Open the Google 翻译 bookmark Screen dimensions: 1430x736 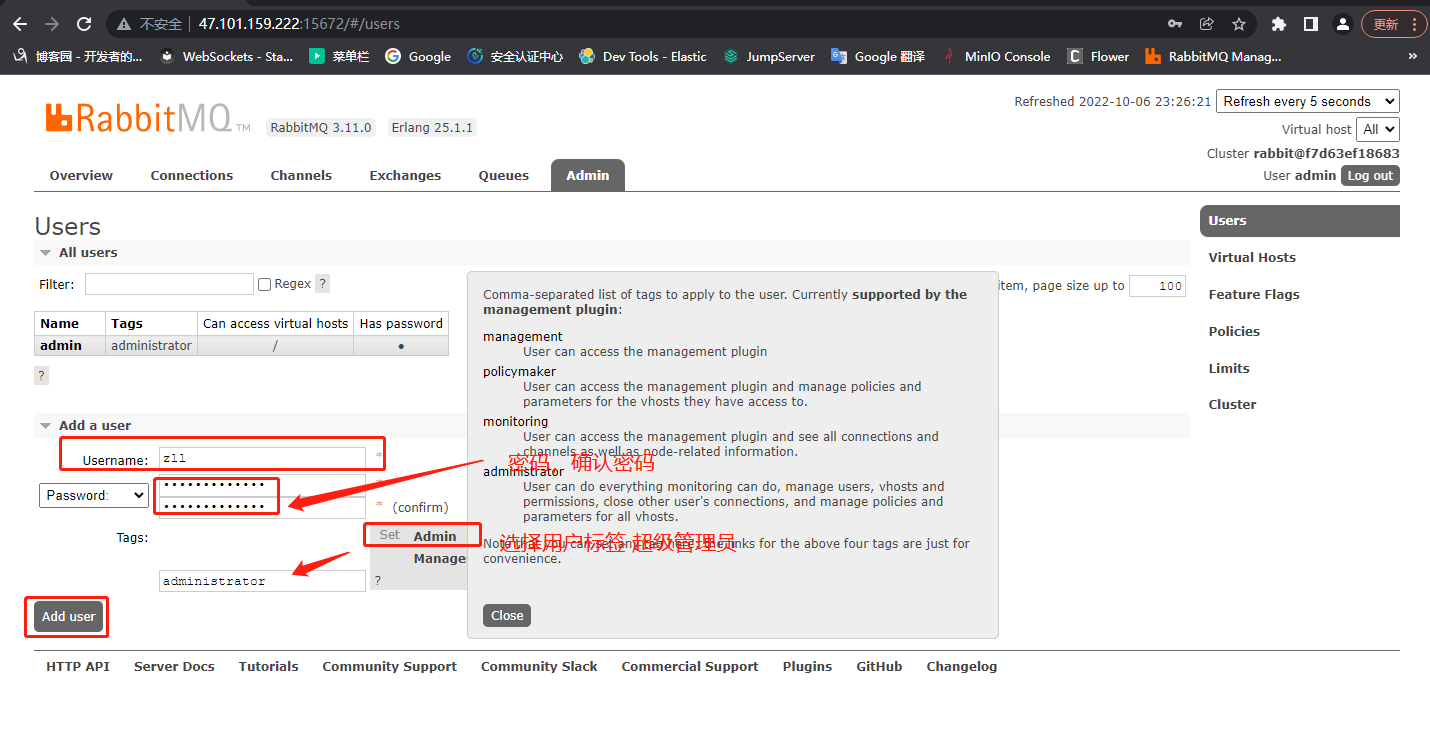click(878, 57)
